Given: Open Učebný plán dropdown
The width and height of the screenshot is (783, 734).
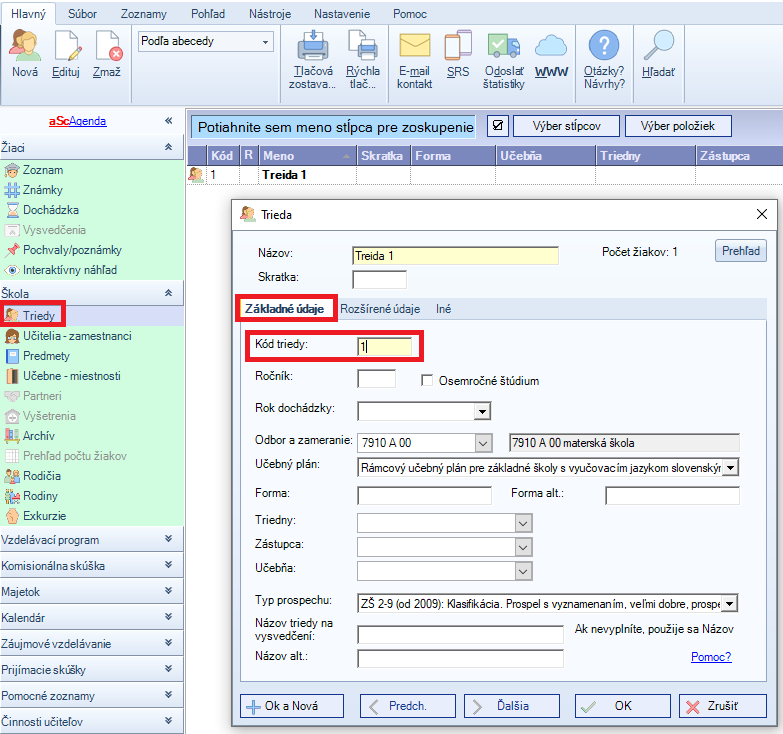Looking at the screenshot, I should coord(730,468).
